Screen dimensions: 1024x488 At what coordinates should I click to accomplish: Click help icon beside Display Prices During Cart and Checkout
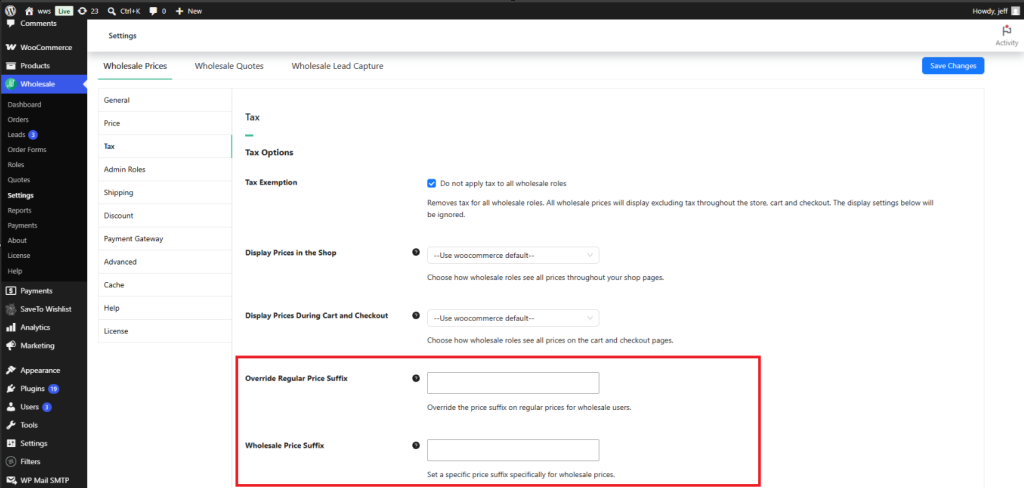tap(416, 315)
